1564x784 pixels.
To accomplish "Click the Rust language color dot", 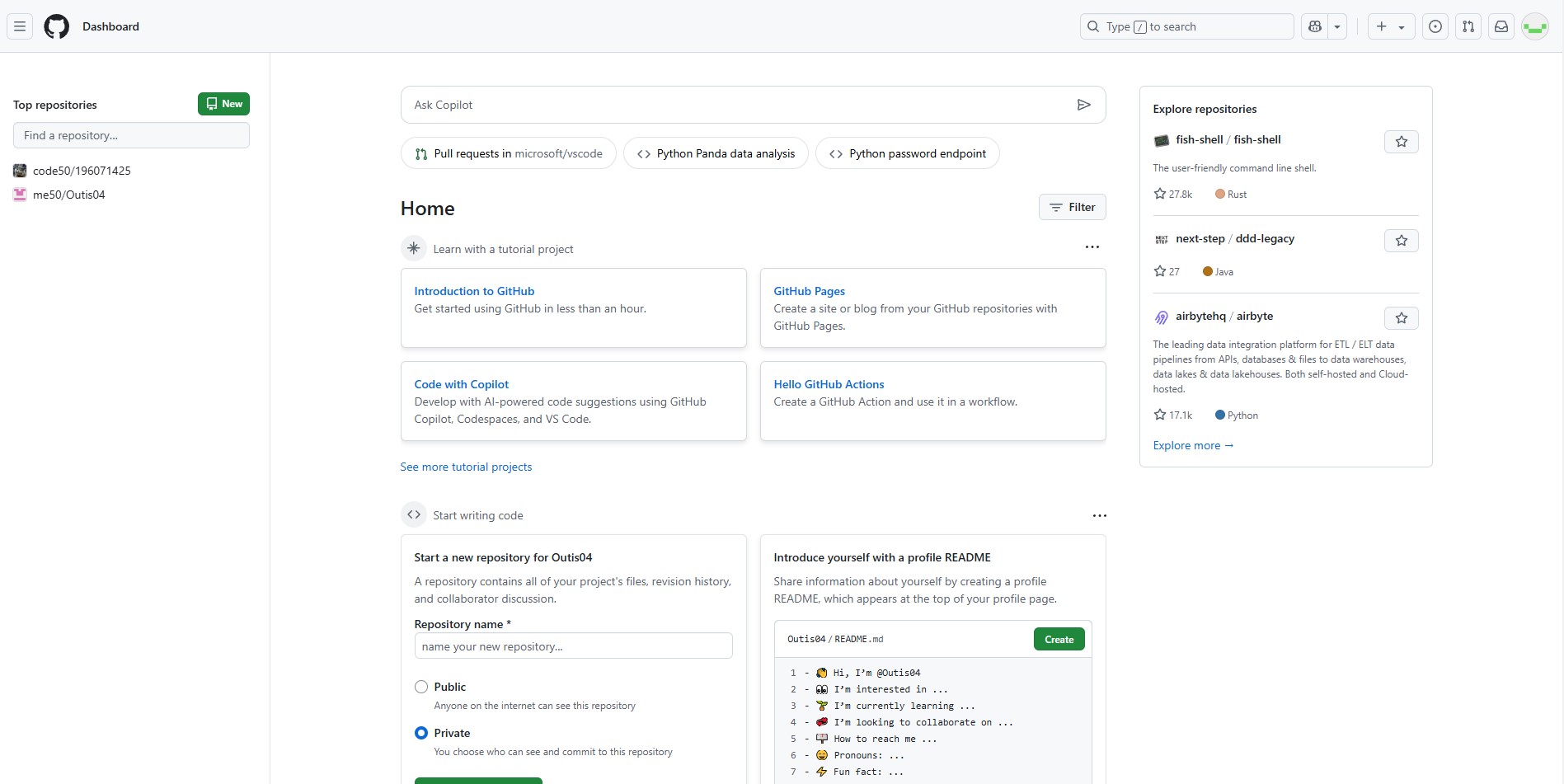I will point(1220,194).
